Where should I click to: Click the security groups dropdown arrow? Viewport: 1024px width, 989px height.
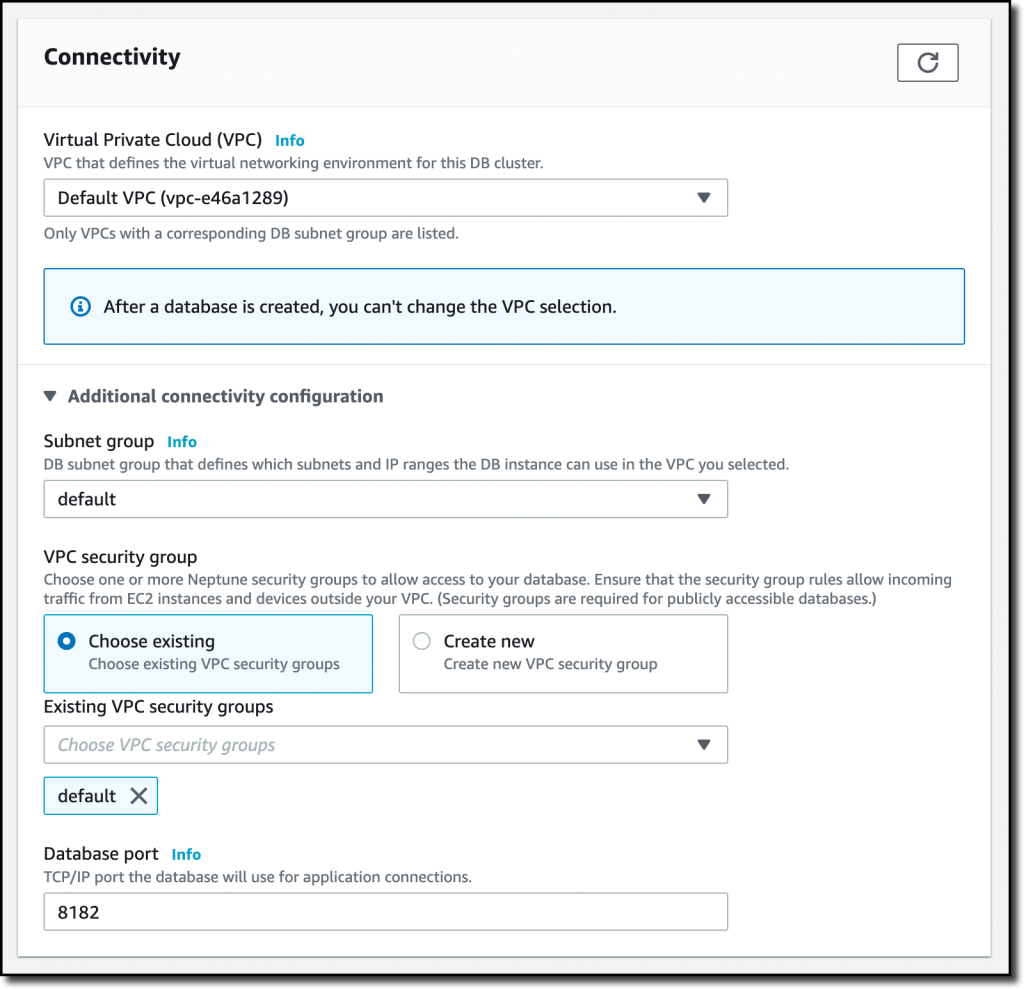tap(703, 745)
